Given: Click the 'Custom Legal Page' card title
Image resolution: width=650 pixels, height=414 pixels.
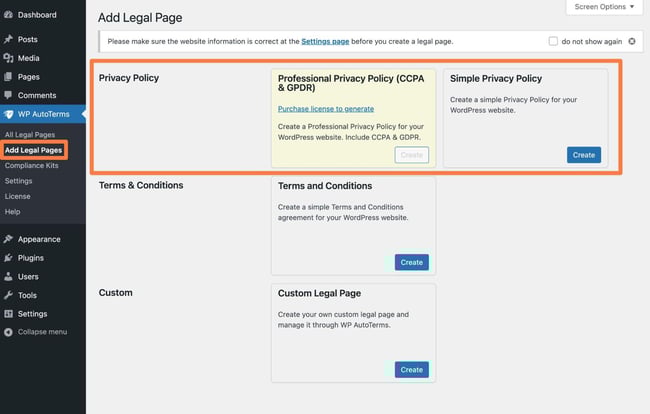Looking at the screenshot, I should (319, 293).
